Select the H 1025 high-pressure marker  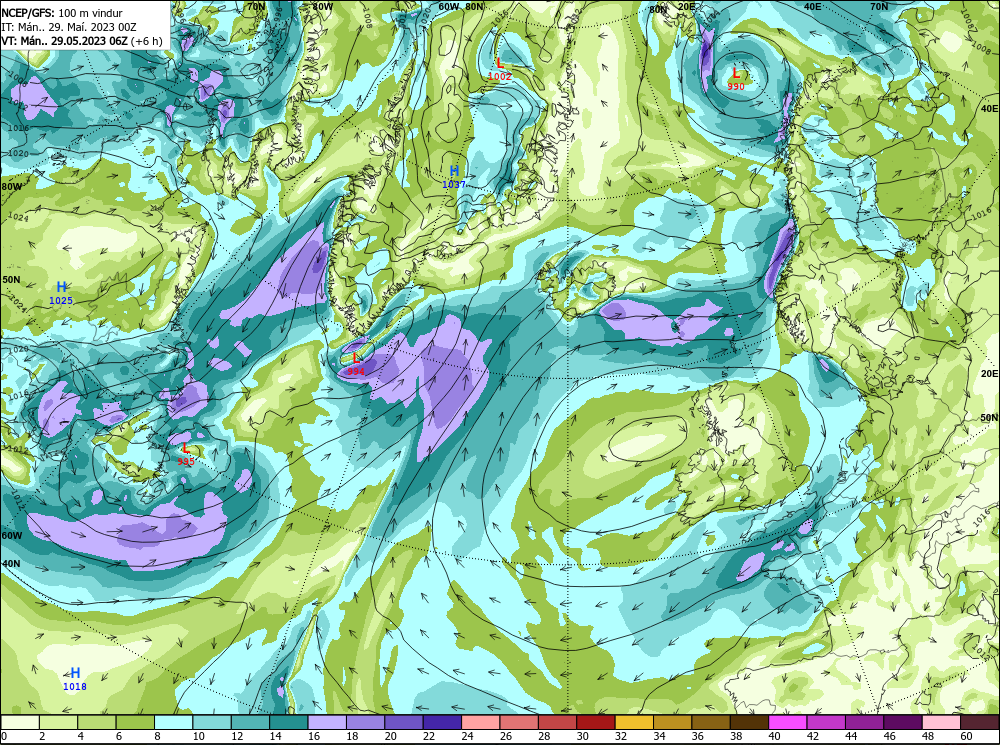[x=61, y=293]
